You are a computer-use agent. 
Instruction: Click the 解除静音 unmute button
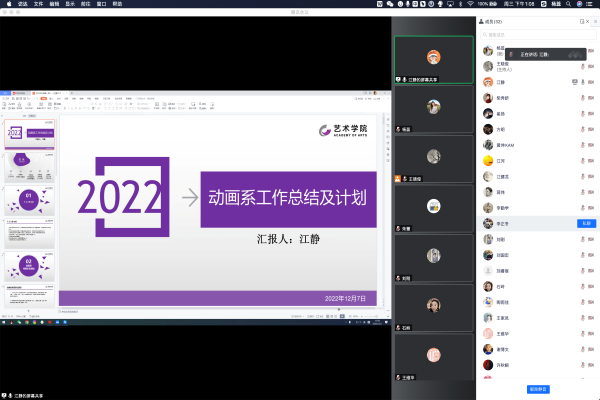(x=539, y=389)
